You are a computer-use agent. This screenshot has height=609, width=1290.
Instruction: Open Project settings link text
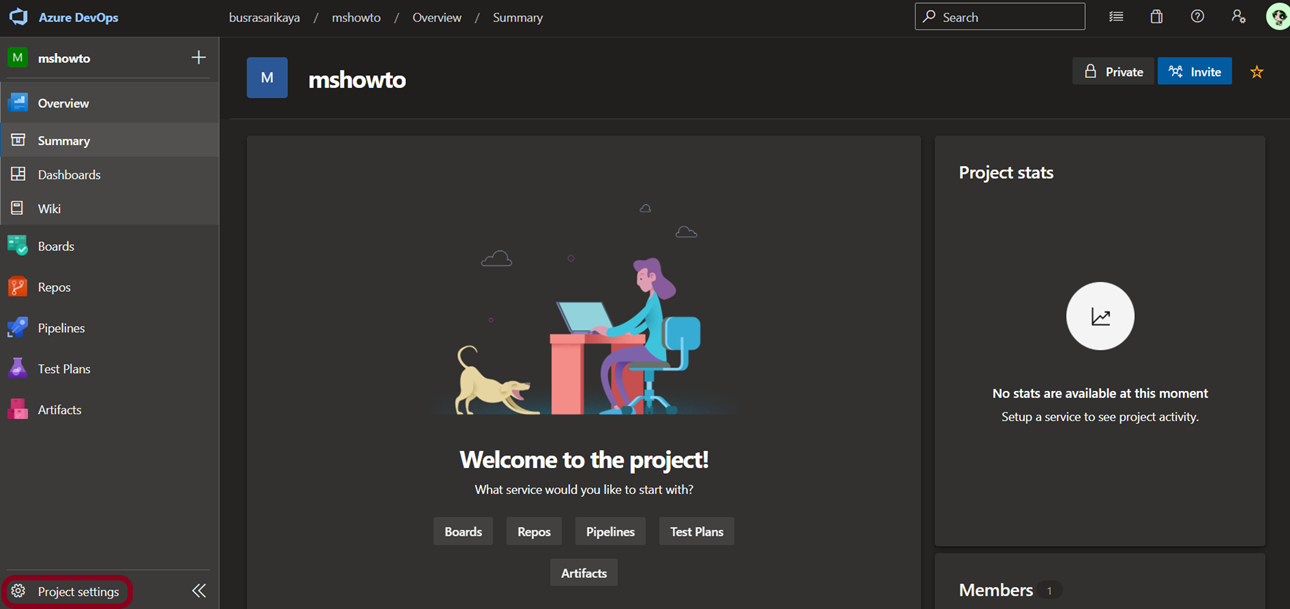[78, 592]
